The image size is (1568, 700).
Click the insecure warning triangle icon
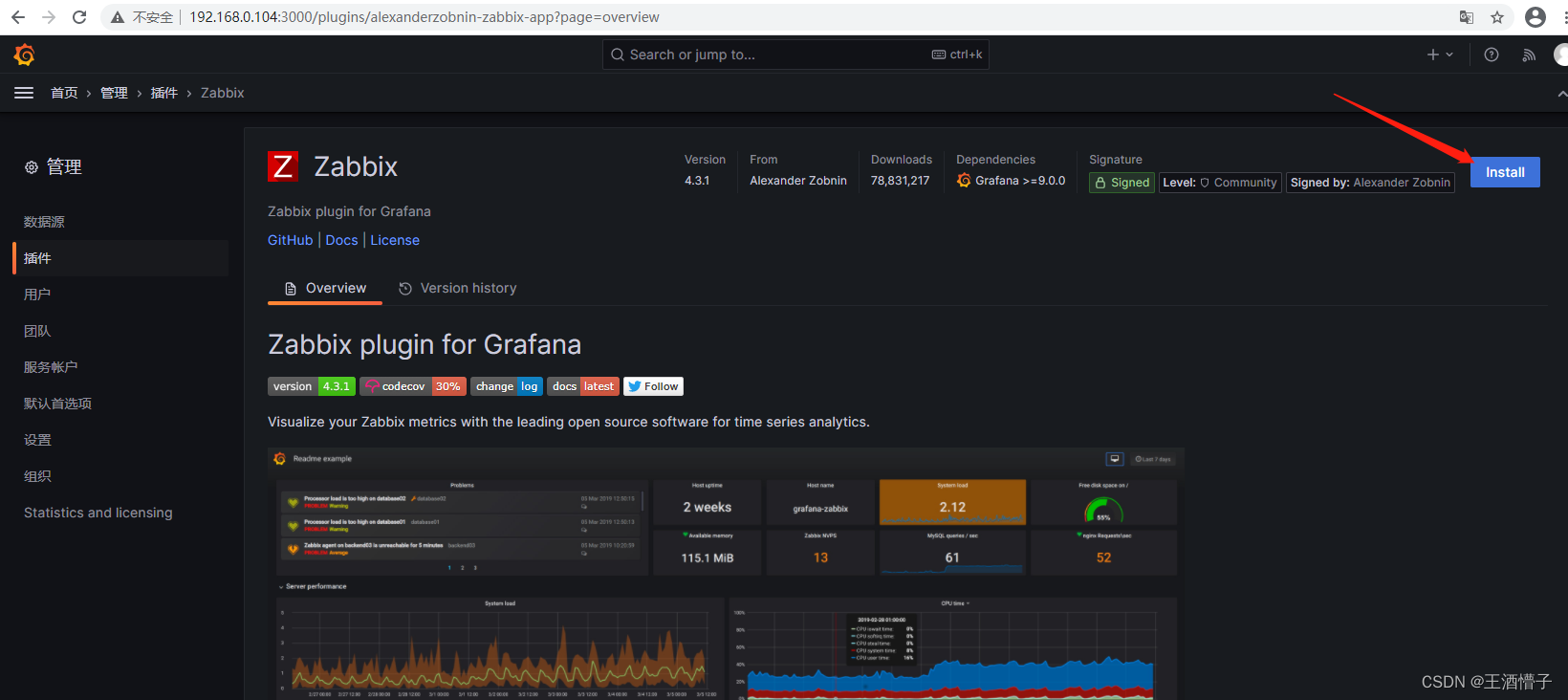click(118, 17)
